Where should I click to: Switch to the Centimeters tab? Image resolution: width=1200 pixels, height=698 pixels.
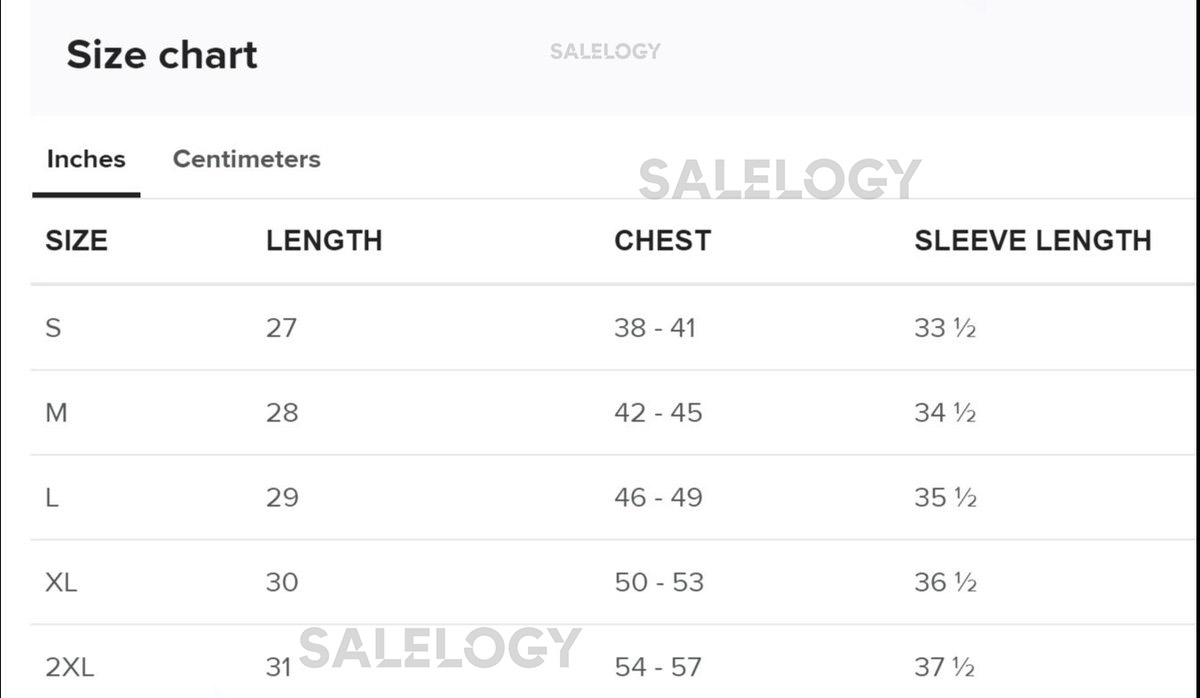pos(246,159)
